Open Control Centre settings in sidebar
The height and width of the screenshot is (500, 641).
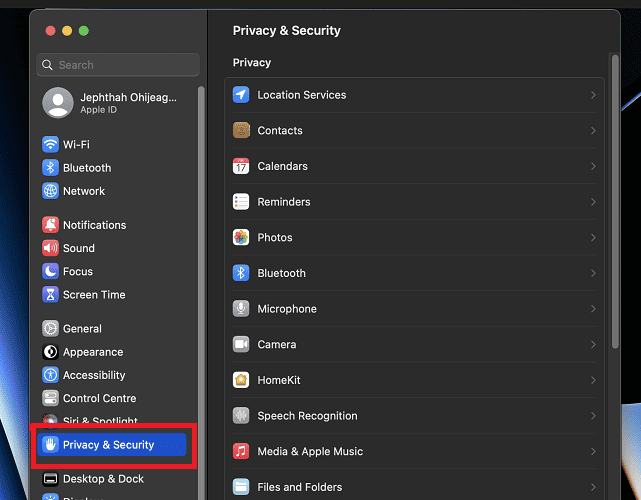pyautogui.click(x=99, y=398)
